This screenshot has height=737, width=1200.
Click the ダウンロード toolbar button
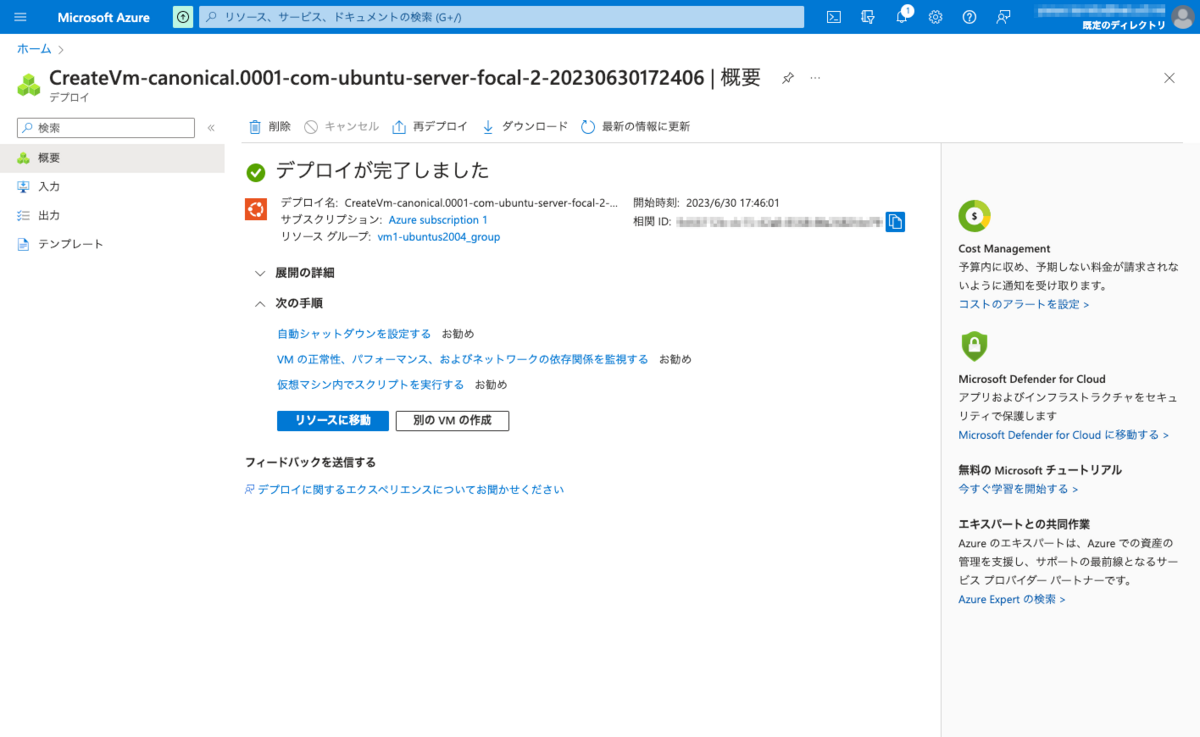[524, 127]
